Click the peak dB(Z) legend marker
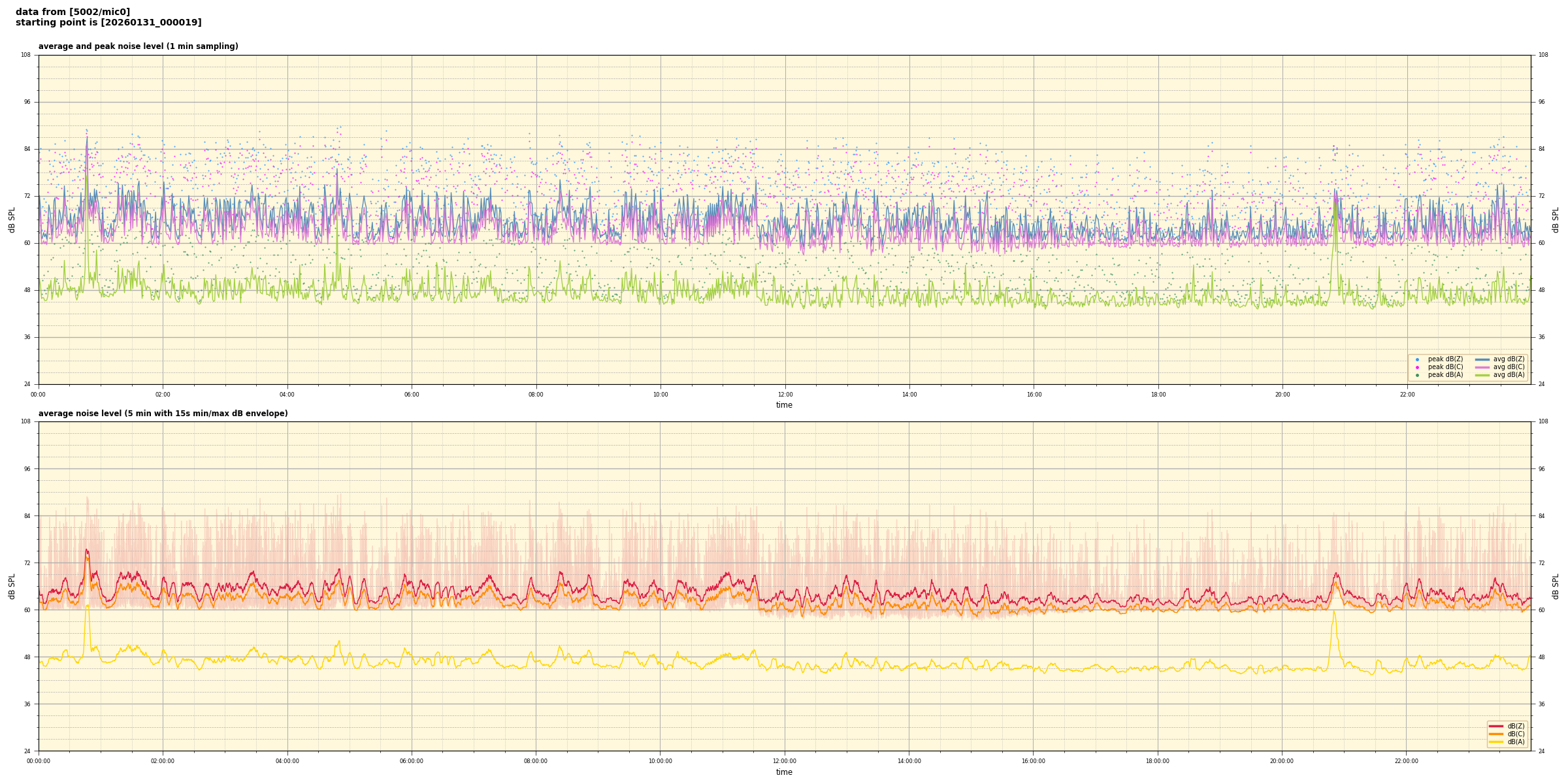 coord(1417,359)
